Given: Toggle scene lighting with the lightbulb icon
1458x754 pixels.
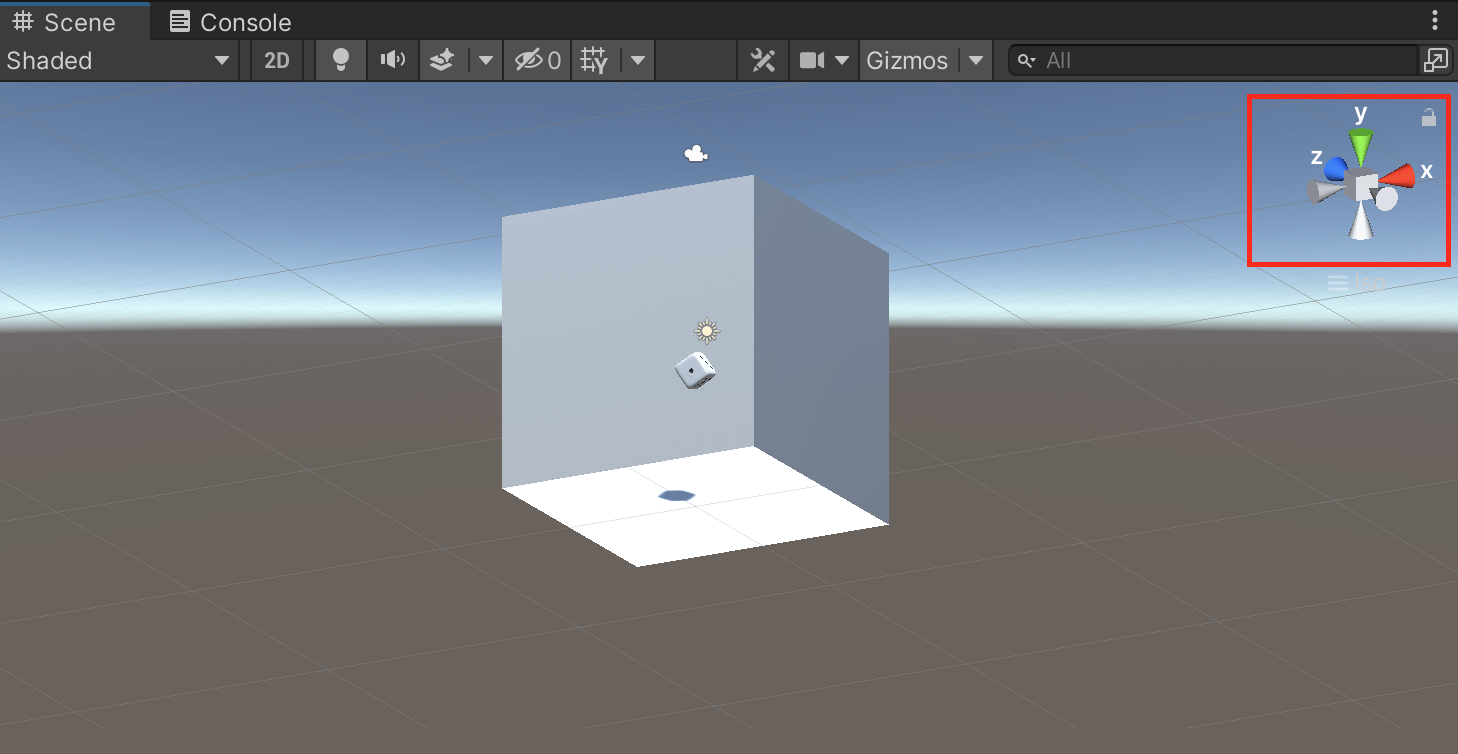Looking at the screenshot, I should coord(341,61).
